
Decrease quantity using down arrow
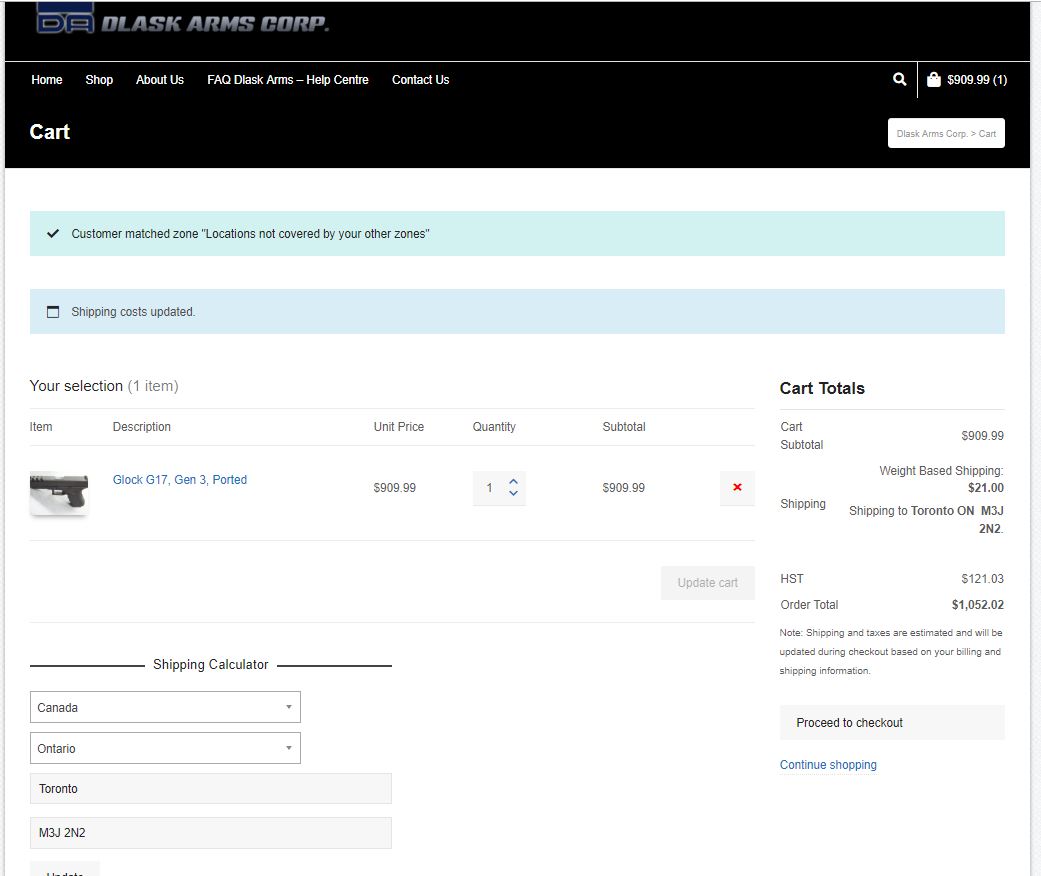pos(513,494)
